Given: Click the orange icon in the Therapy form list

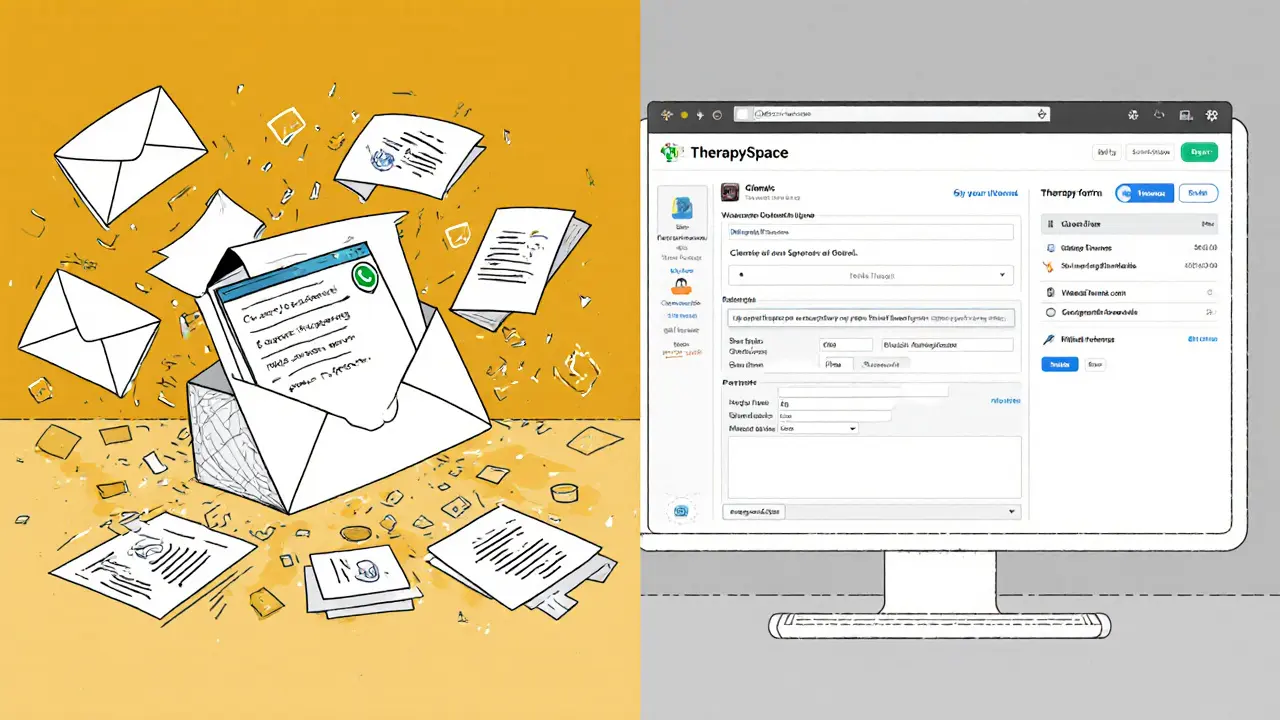Looking at the screenshot, I should [1049, 267].
